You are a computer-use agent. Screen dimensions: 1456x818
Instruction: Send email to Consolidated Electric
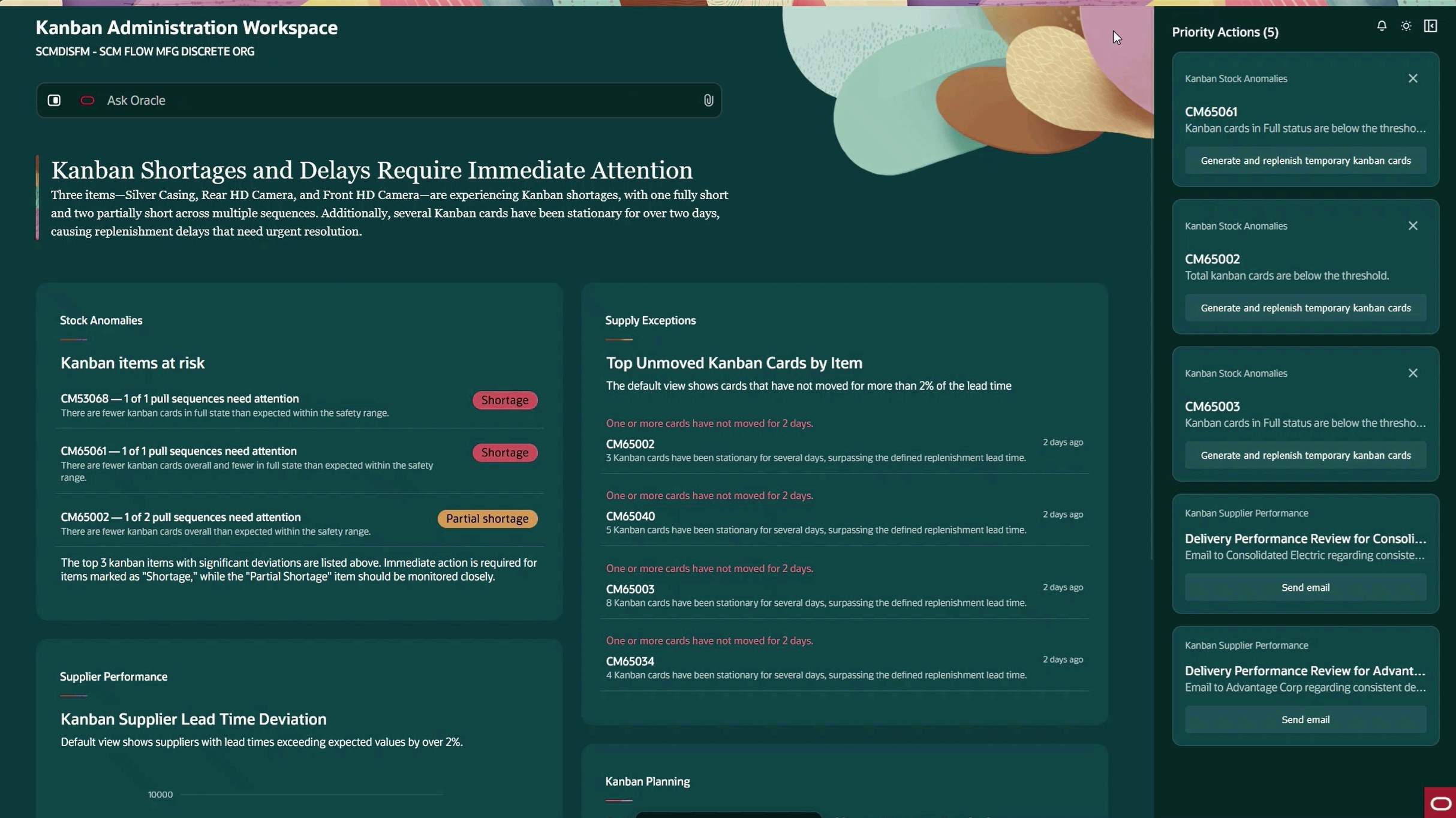[x=1305, y=588]
